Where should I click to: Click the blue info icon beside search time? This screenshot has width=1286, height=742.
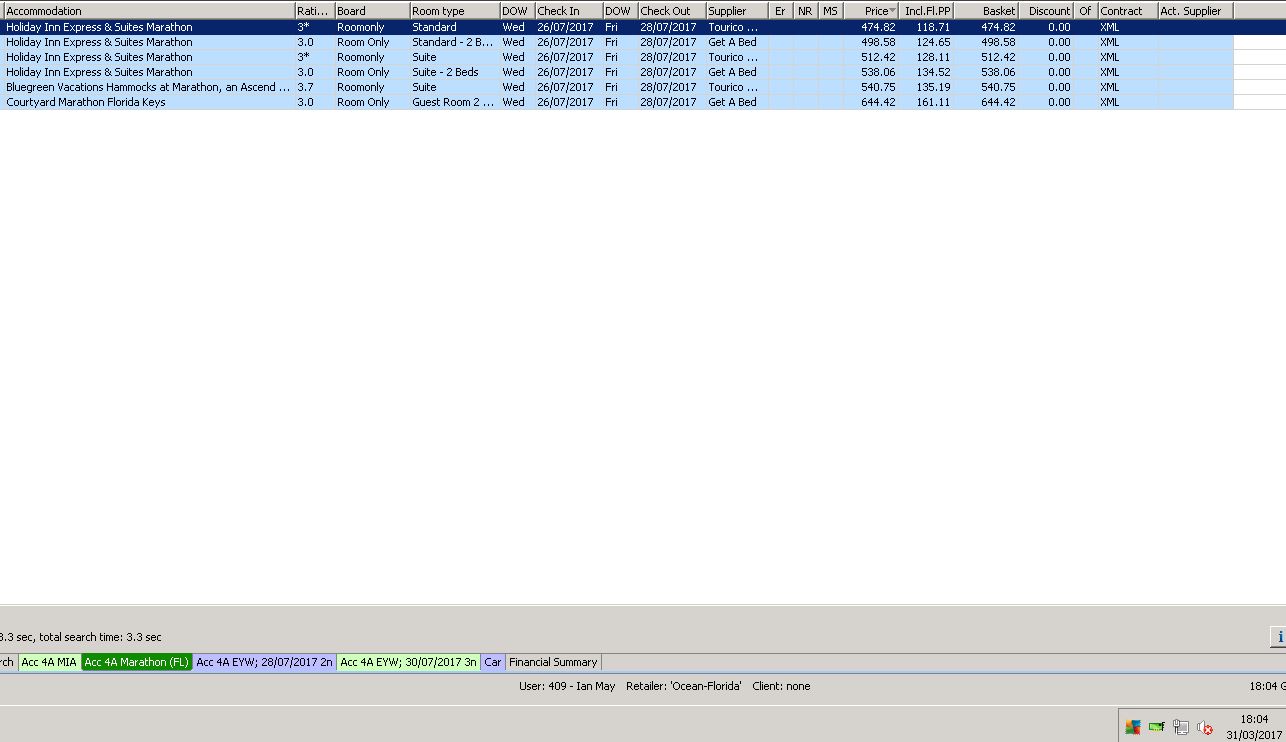coord(1278,636)
